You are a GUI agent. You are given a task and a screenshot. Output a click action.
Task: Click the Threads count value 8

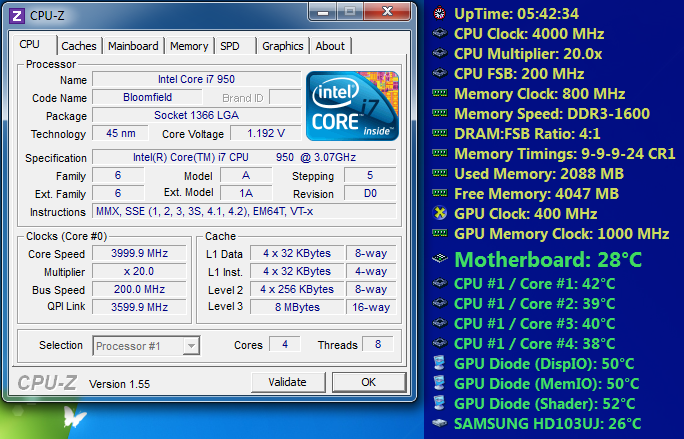click(x=378, y=344)
